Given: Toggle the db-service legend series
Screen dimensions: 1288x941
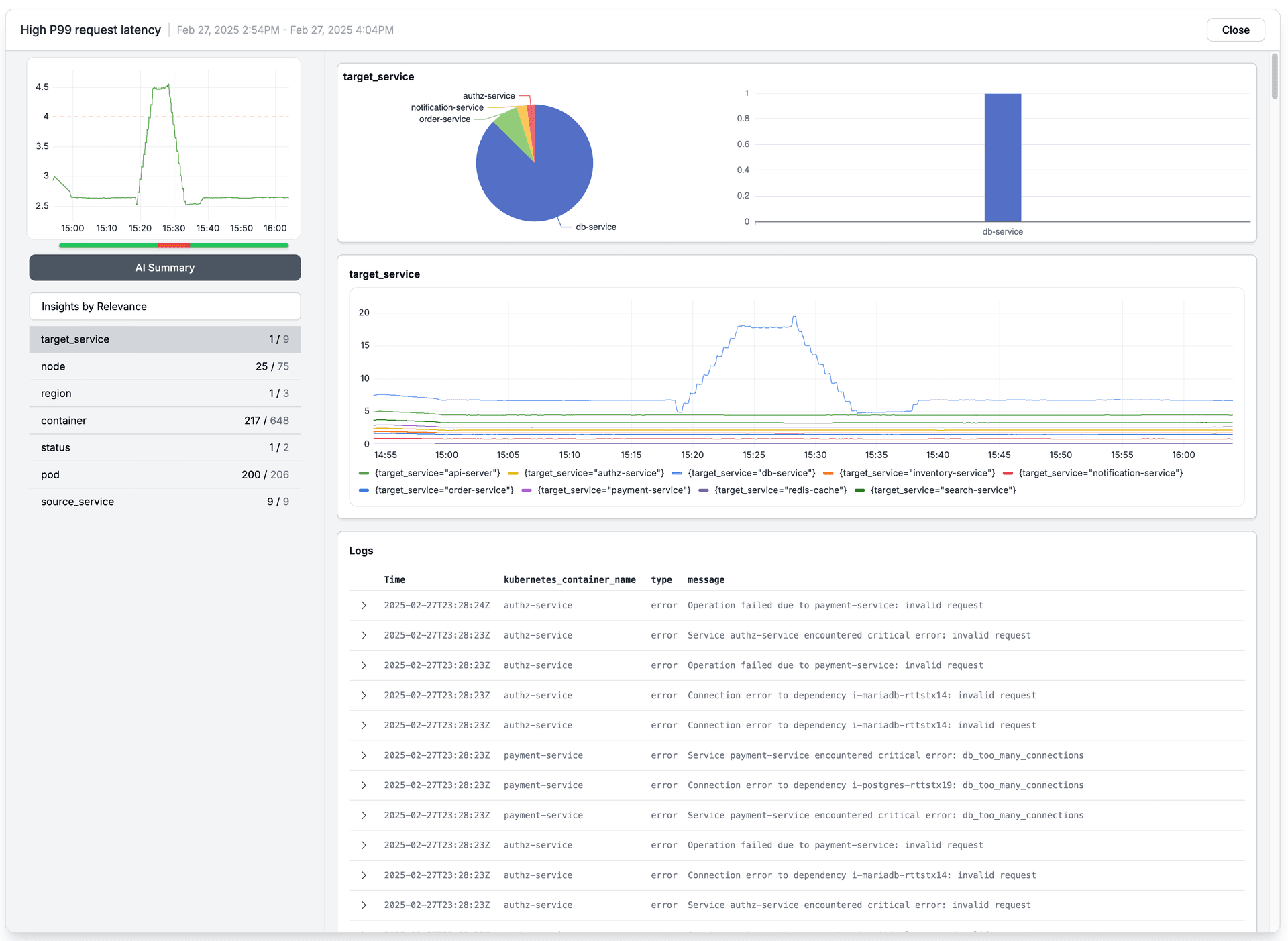Looking at the screenshot, I should (x=751, y=474).
